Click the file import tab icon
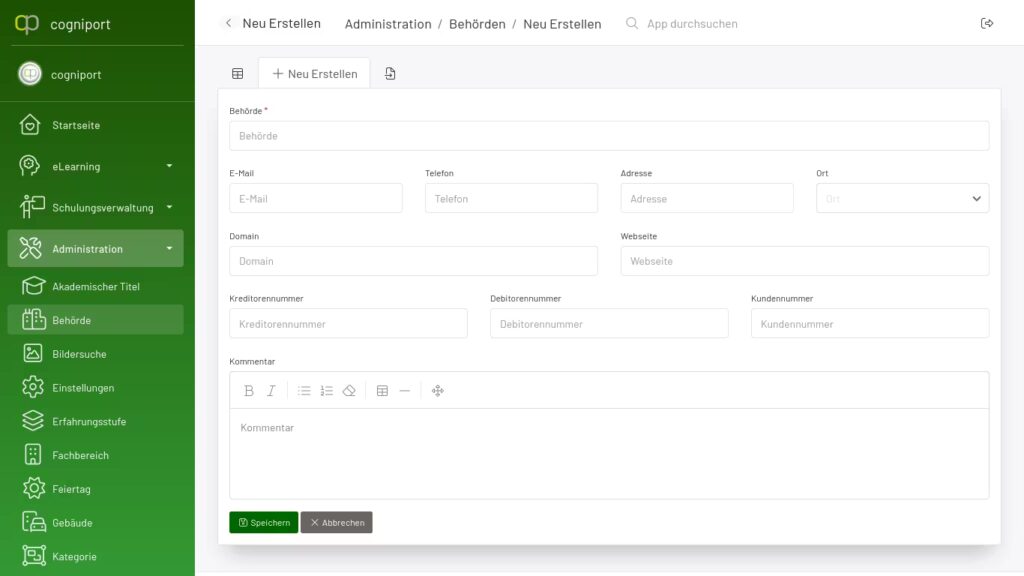This screenshot has height=576, width=1024. pos(390,73)
